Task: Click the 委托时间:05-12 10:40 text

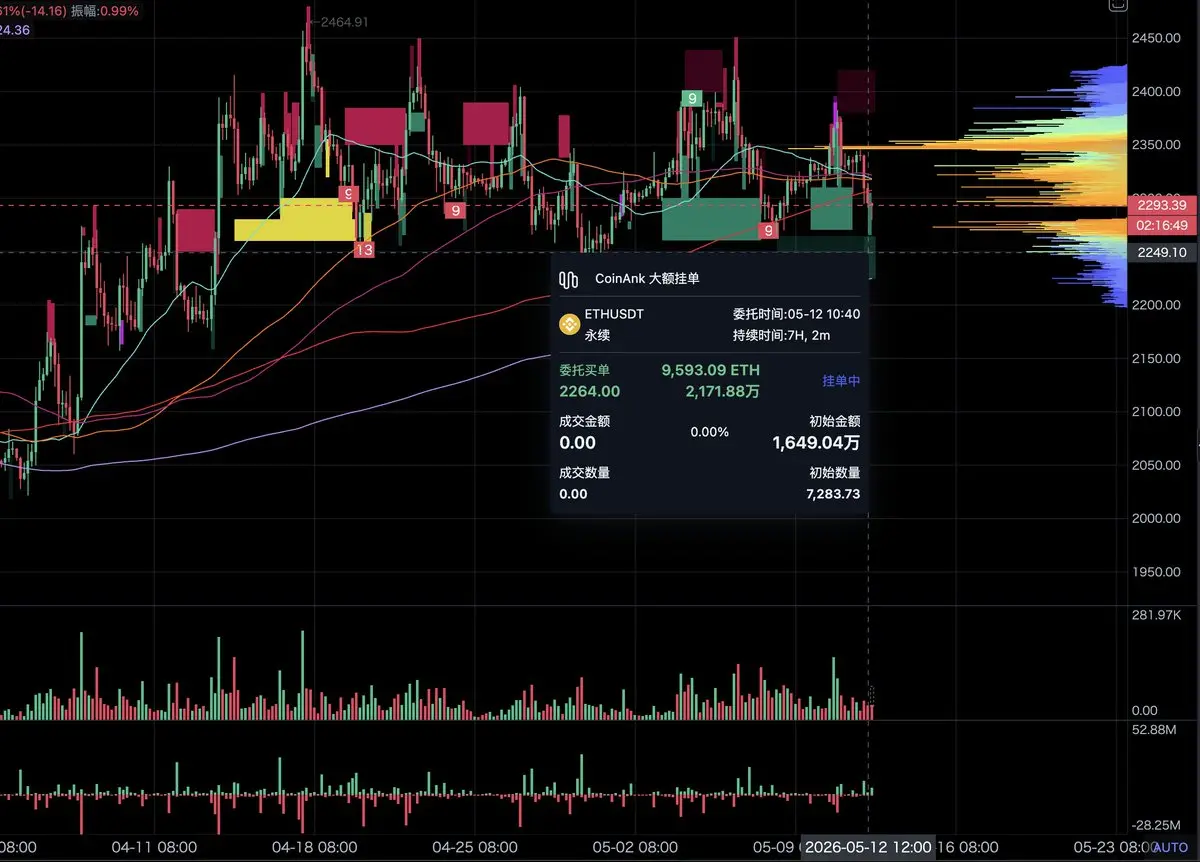Action: tap(796, 314)
